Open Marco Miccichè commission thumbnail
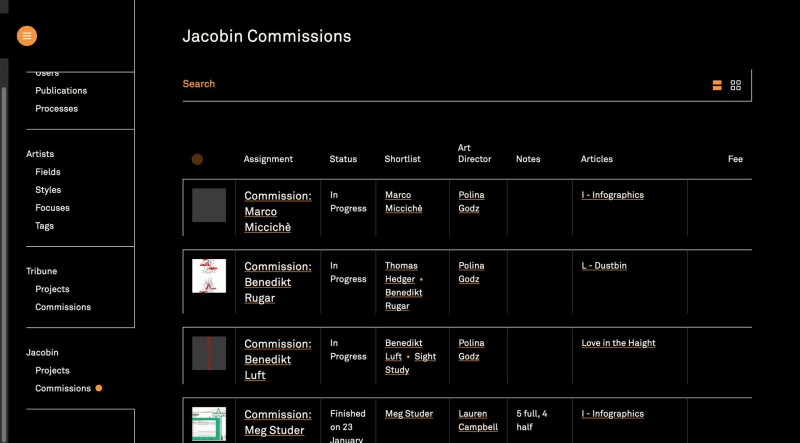 209,204
